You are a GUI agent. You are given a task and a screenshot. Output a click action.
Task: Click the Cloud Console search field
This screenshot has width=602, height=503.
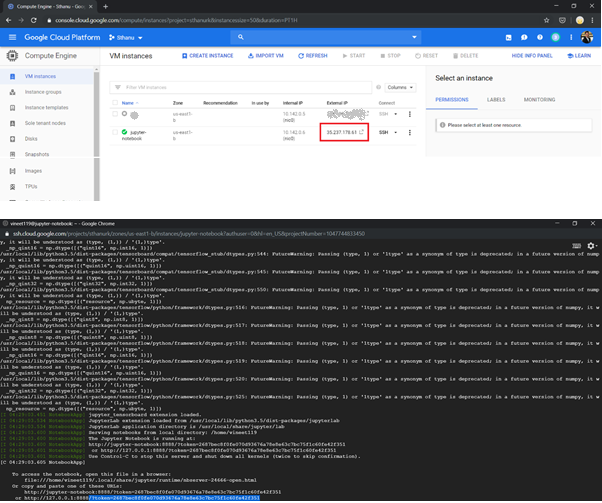(x=326, y=37)
